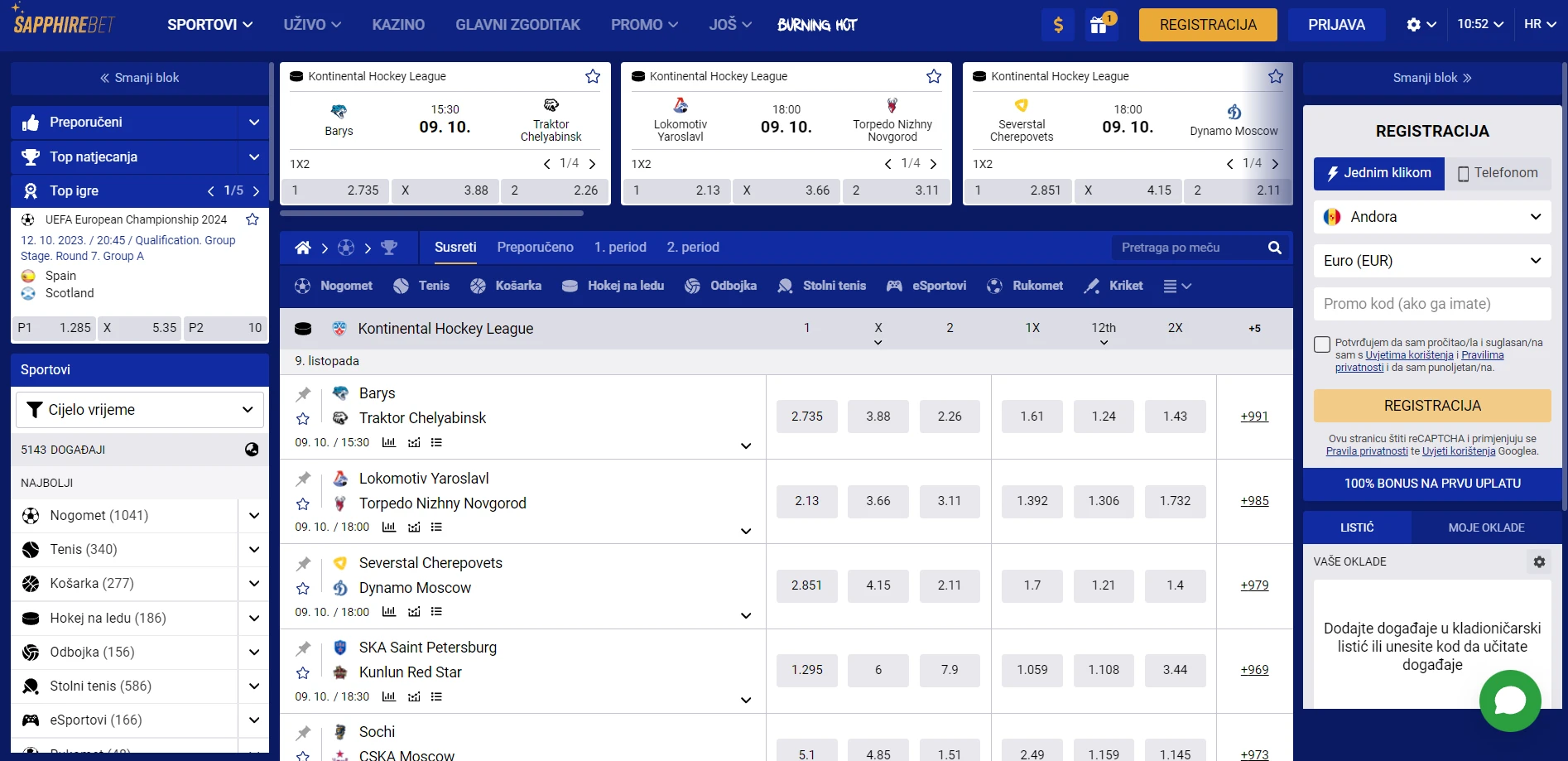The height and width of the screenshot is (761, 1568).
Task: Open the list icon for Lokomotiv Yaroslavl match
Action: (x=436, y=527)
